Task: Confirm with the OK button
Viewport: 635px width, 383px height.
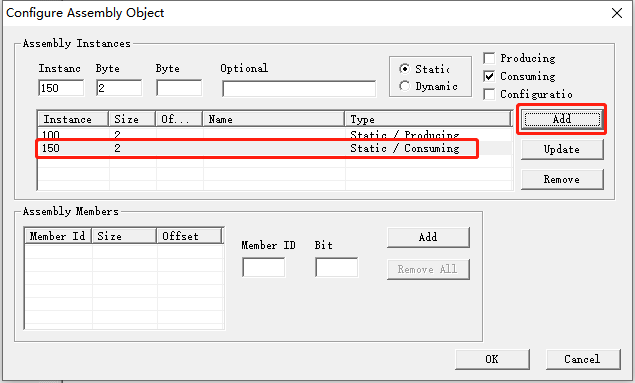Action: [492, 359]
